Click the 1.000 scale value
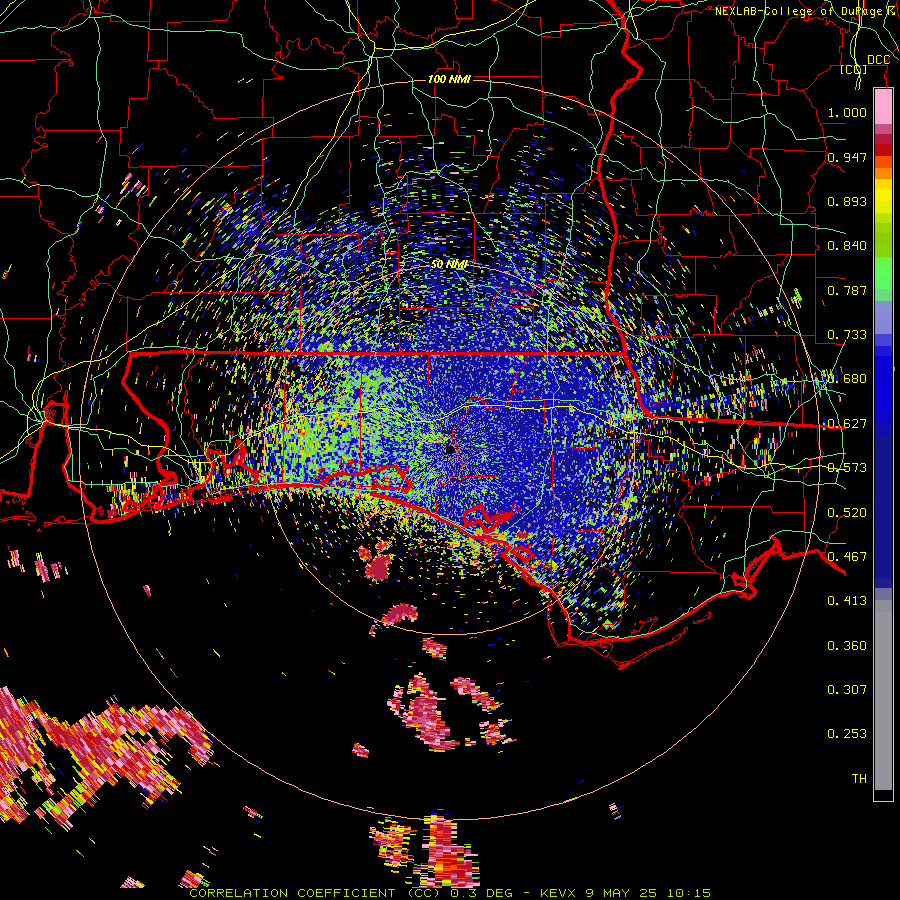 [x=847, y=112]
